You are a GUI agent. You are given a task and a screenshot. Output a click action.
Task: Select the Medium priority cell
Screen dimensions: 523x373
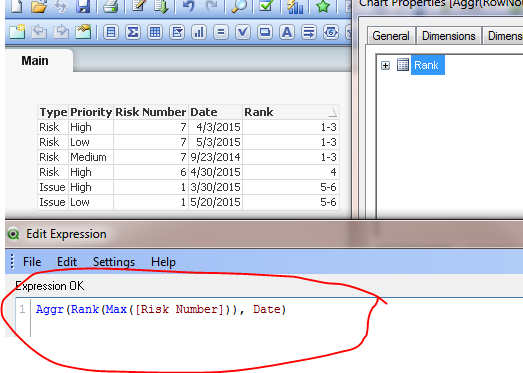tap(91, 157)
